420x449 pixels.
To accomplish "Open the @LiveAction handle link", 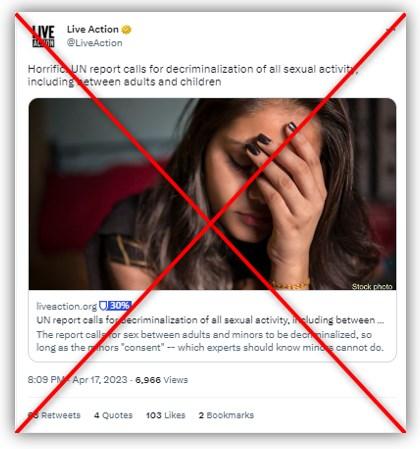I will [95, 43].
